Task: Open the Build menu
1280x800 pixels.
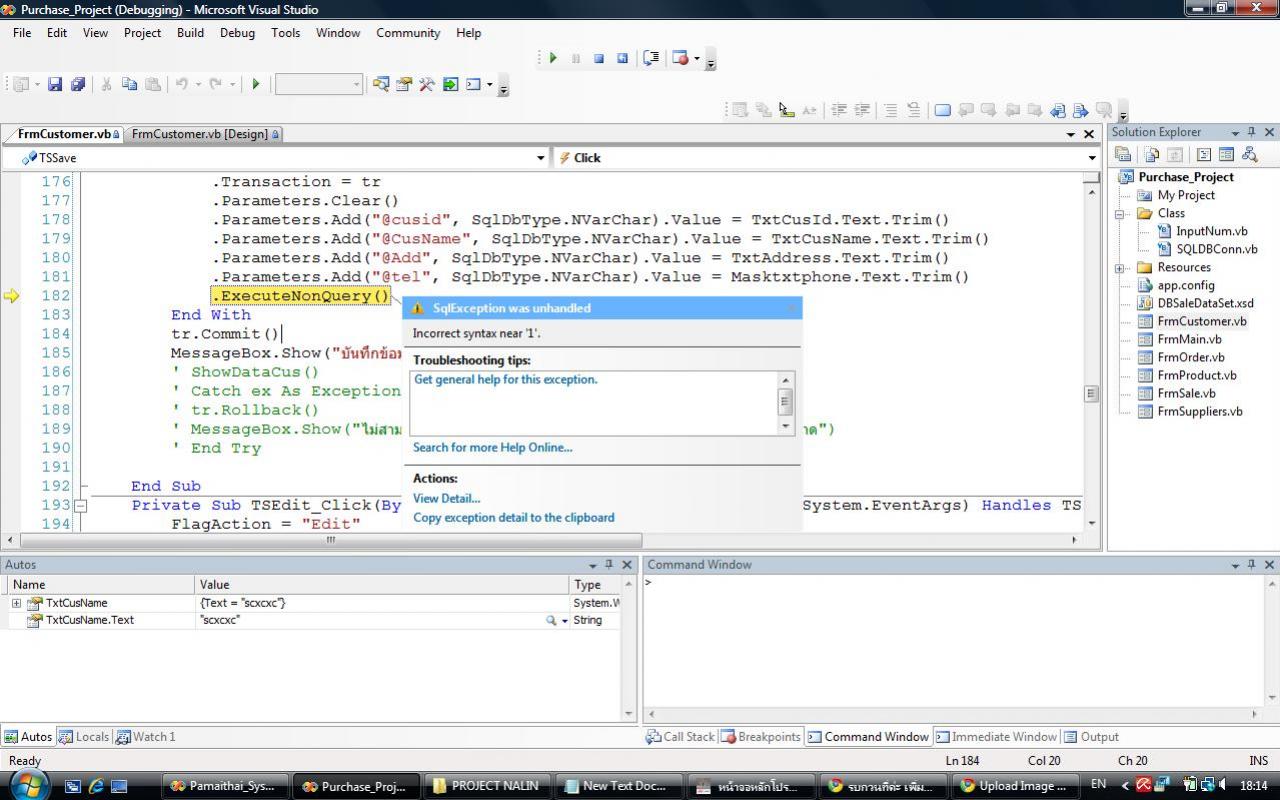Action: tap(190, 32)
